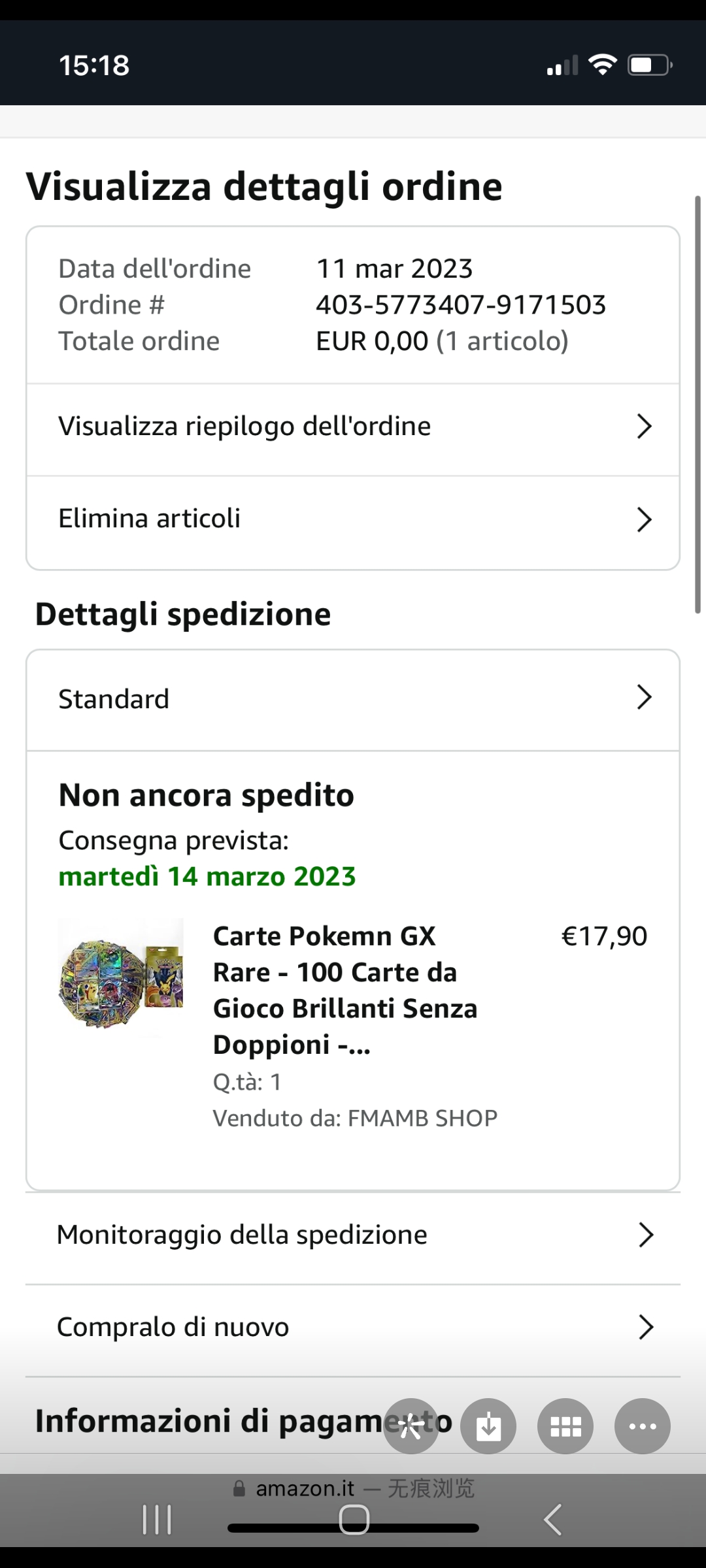Tap the floating sparkle icon button

point(411,1426)
